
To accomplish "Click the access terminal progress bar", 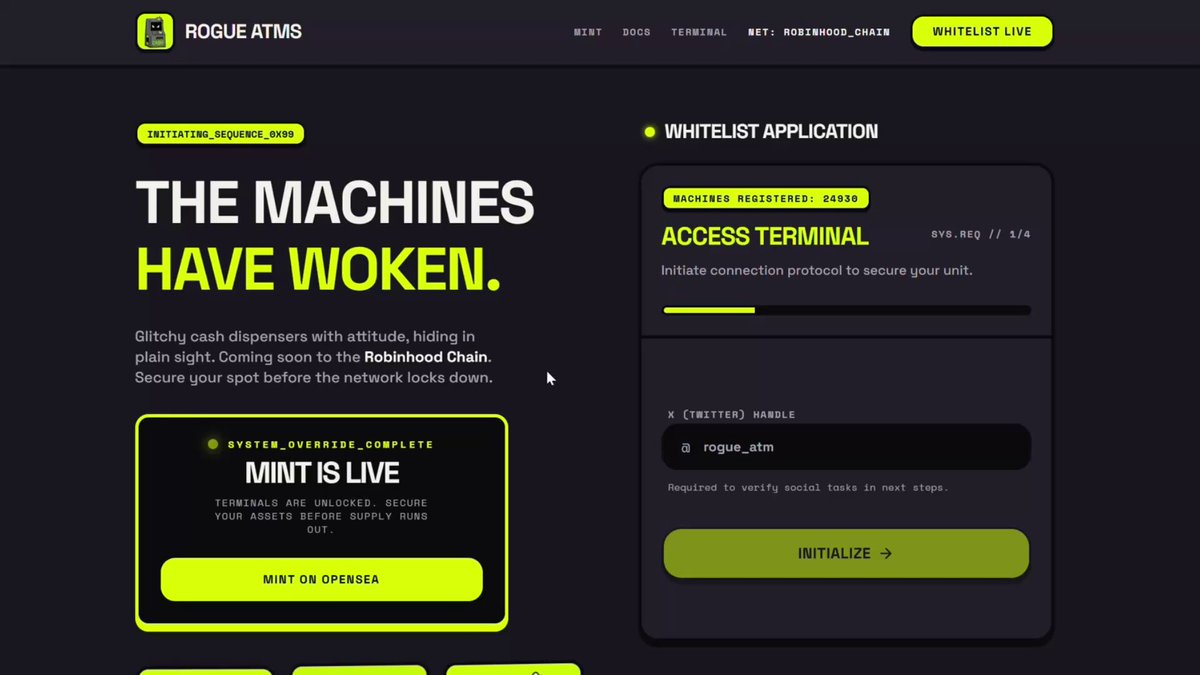I will (x=846, y=310).
